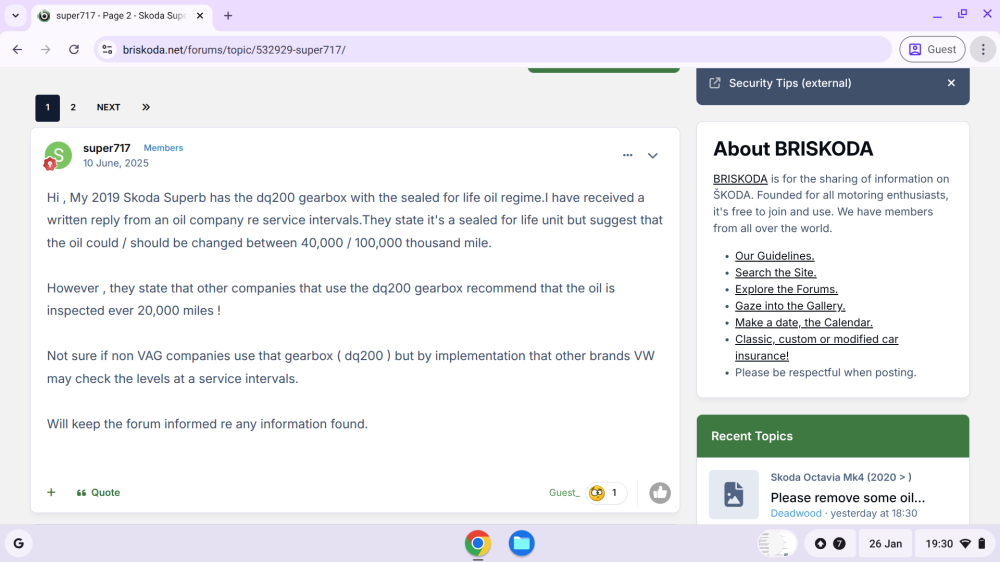Open the Skoda Octavia Mk4 (2020 >) forum link
Viewport: 1000px width, 562px height.
coord(841,477)
